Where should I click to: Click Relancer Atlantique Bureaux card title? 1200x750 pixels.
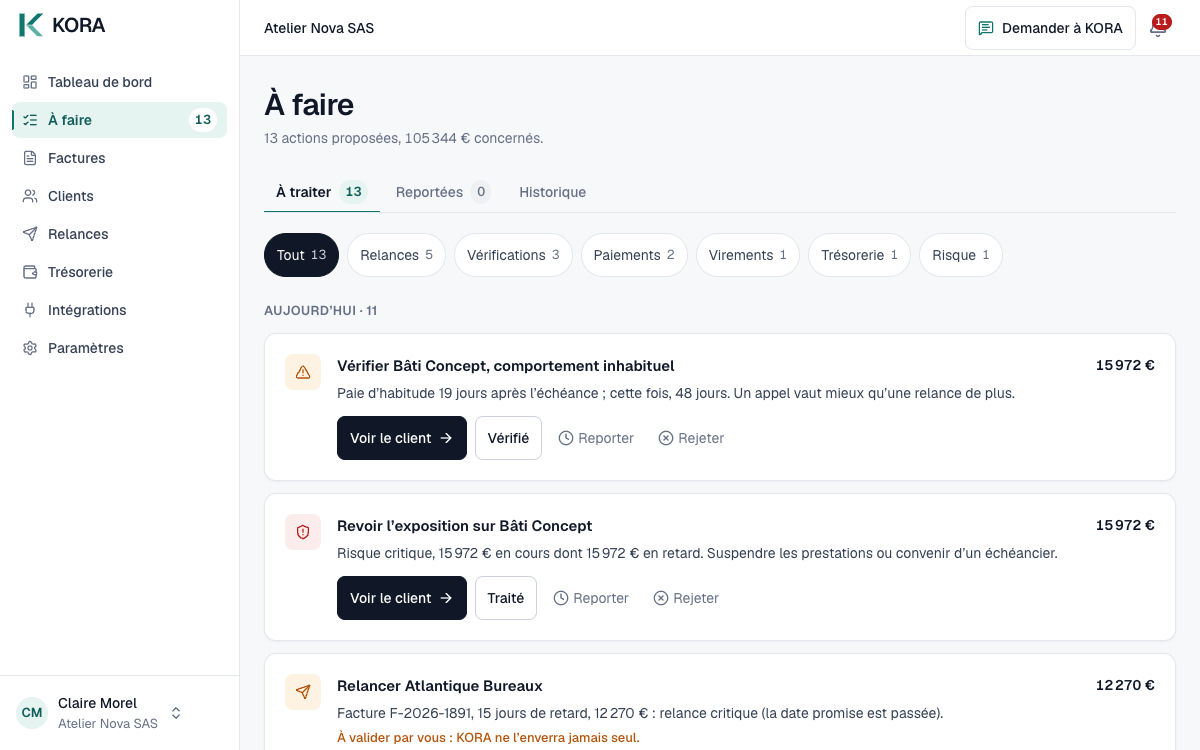440,686
